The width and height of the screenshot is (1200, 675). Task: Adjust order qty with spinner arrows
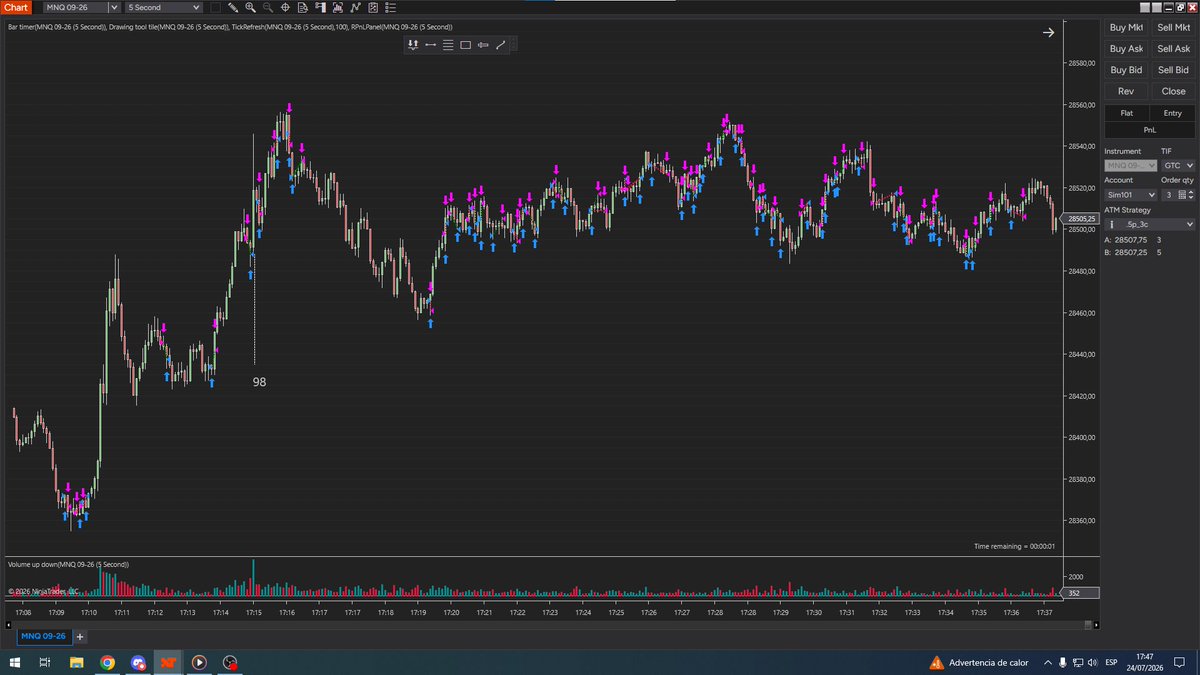(x=1191, y=195)
